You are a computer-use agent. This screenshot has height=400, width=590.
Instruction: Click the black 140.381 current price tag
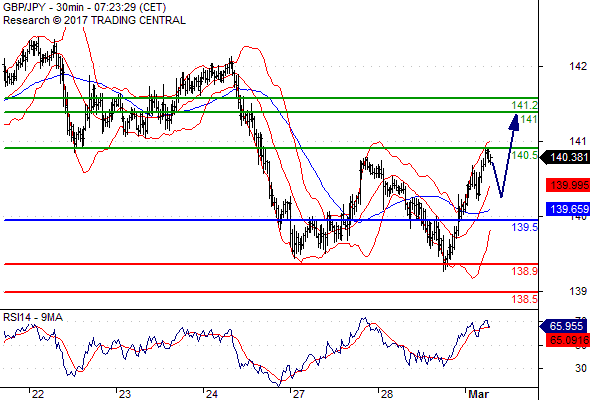tap(565, 157)
